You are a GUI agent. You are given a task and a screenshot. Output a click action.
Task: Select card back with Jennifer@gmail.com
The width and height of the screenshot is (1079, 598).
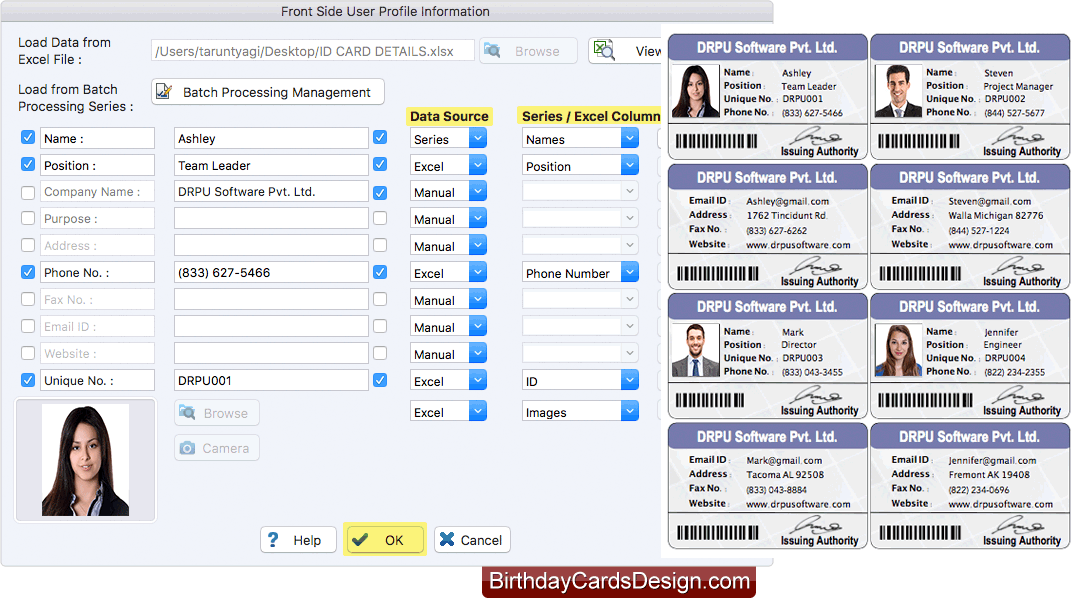pos(970,486)
